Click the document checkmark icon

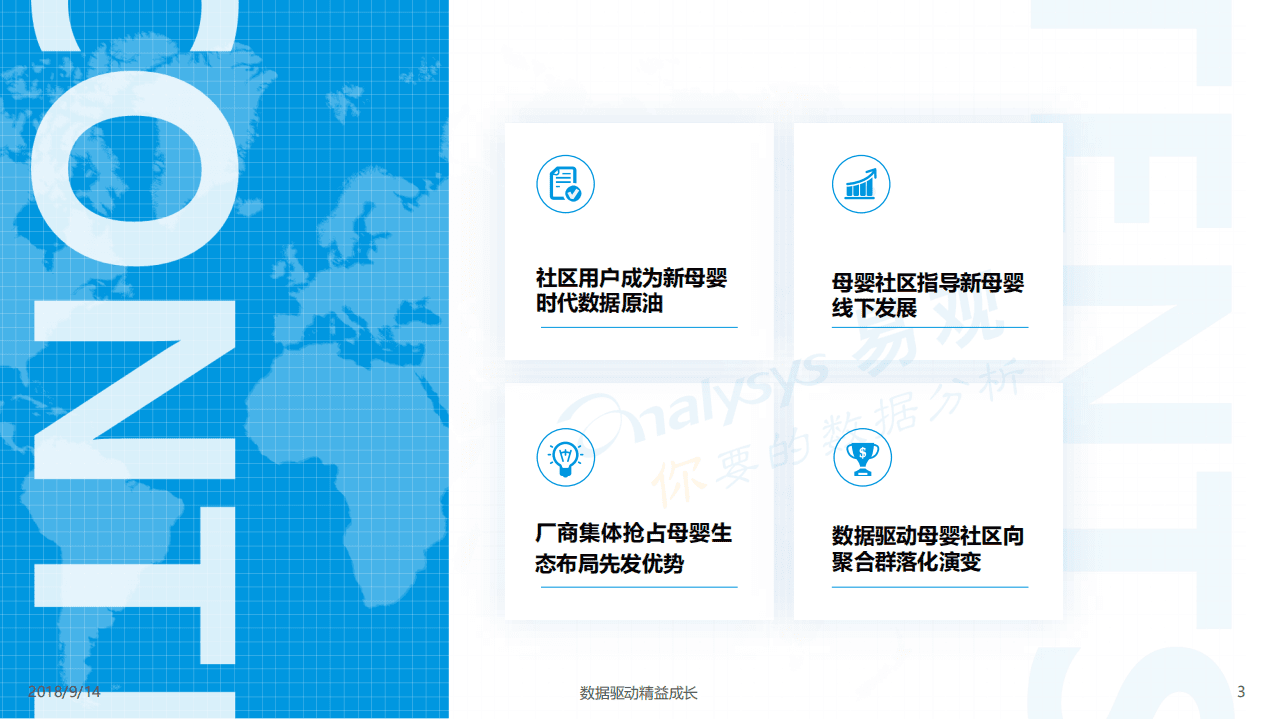565,184
